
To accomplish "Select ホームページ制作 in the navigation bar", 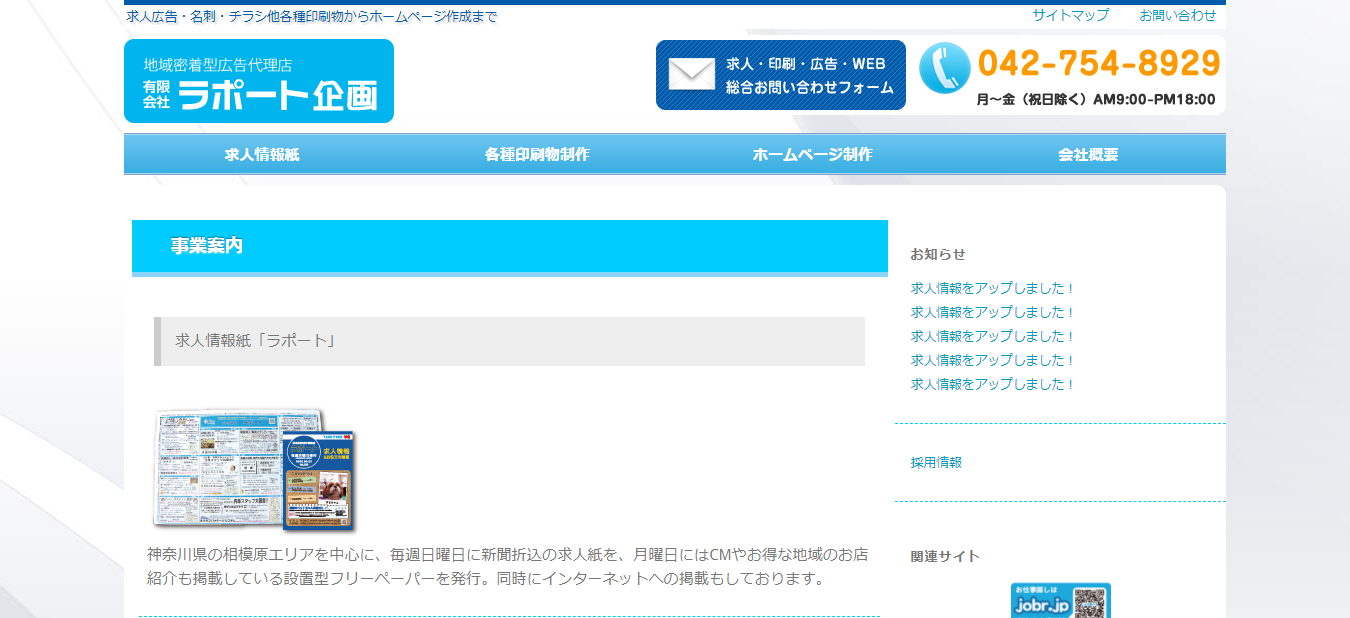I will [812, 155].
